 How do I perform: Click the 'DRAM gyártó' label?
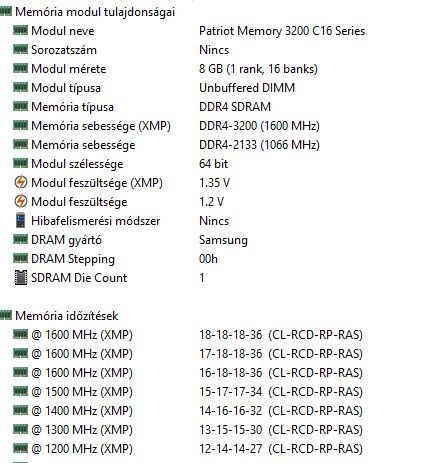pyautogui.click(x=66, y=240)
